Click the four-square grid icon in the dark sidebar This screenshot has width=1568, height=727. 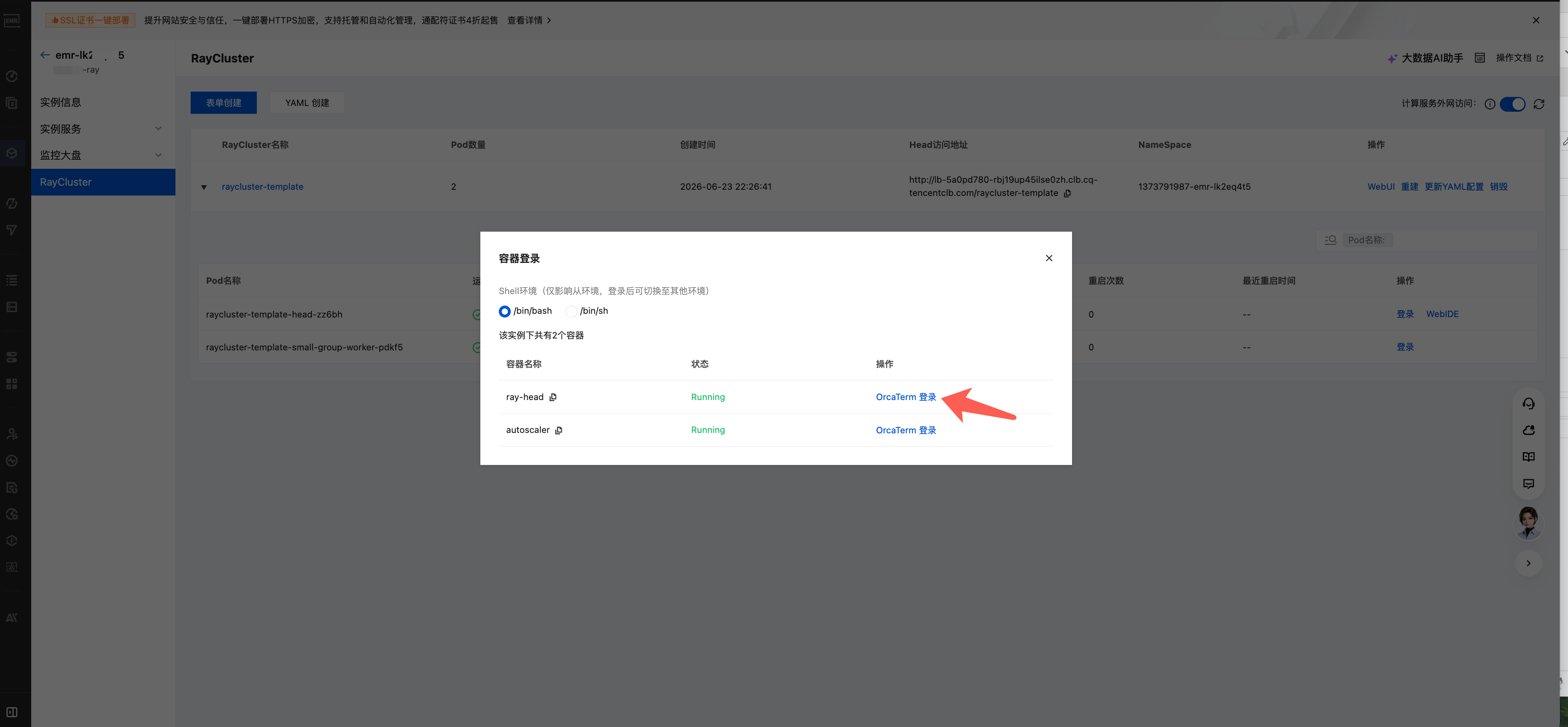(12, 384)
